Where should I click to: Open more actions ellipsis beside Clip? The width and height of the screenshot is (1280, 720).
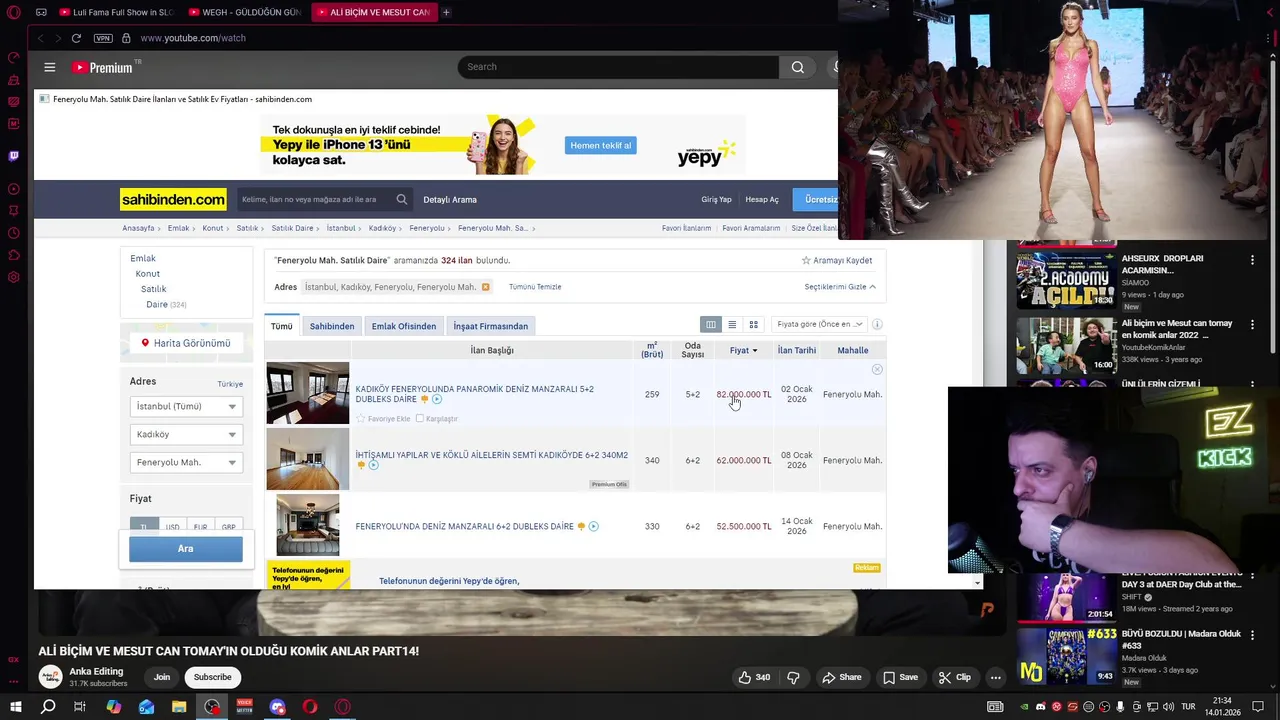pyautogui.click(x=995, y=677)
